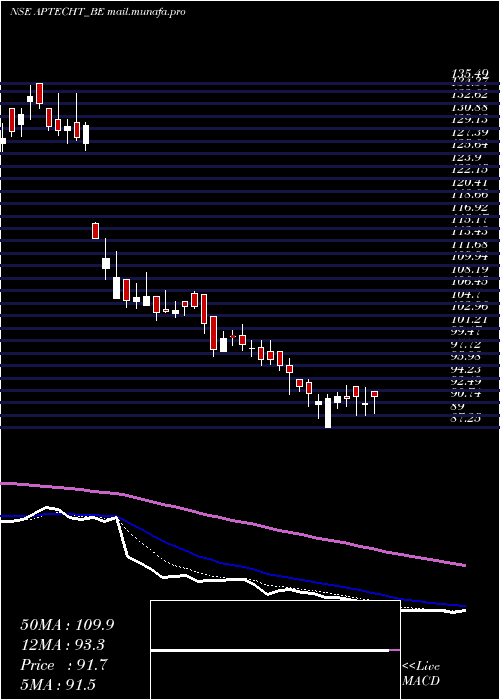Select the 109.94 price axis label
Viewport: 500px width, 700px height.
coord(469,257)
